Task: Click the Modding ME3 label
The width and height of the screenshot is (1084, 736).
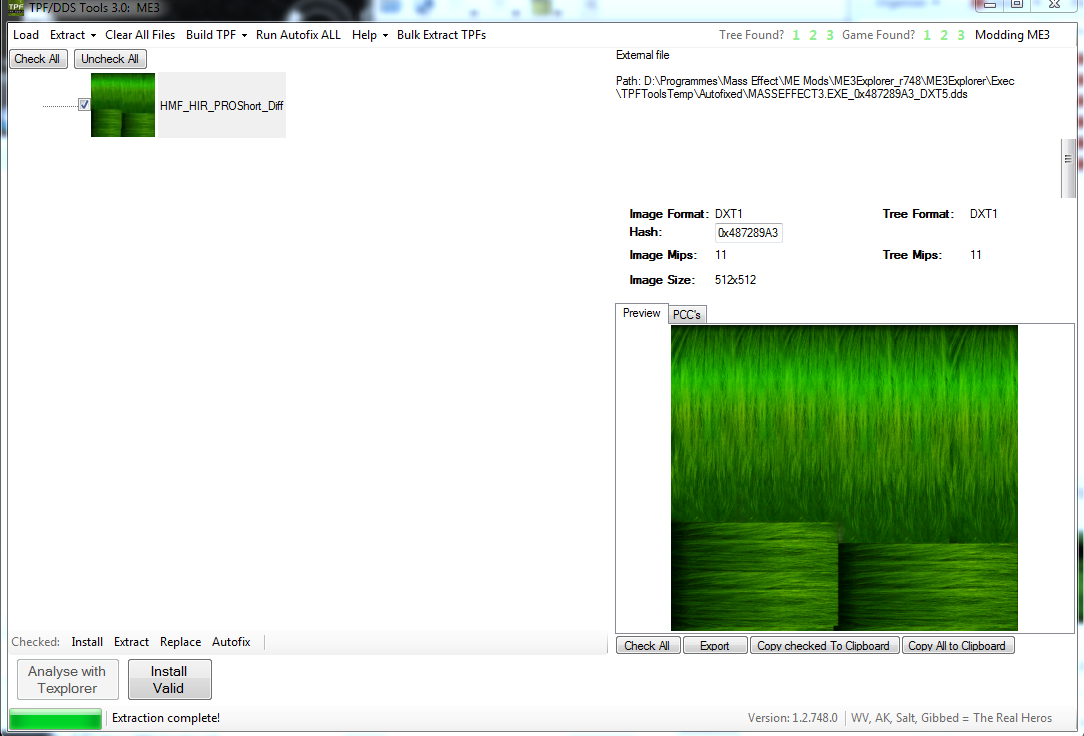Action: (x=1012, y=35)
